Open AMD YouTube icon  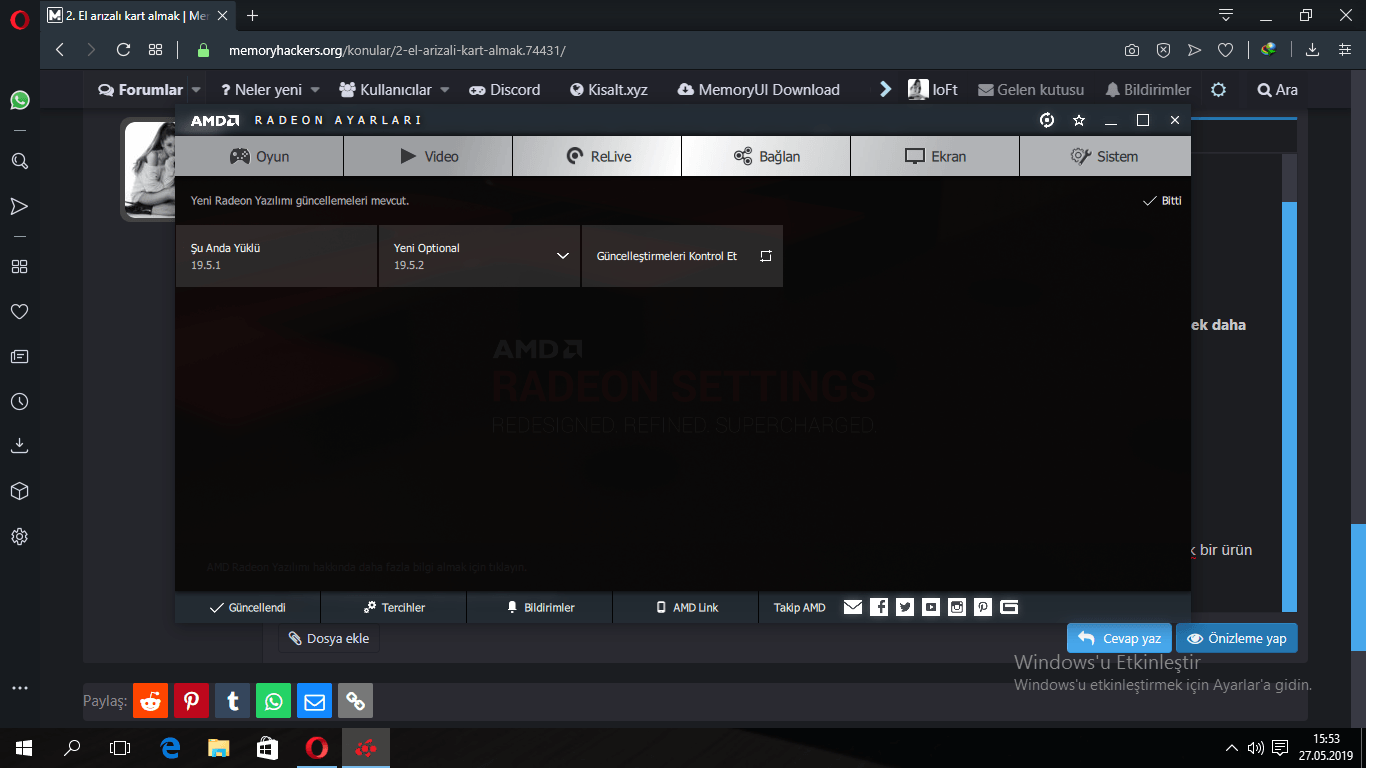point(931,607)
